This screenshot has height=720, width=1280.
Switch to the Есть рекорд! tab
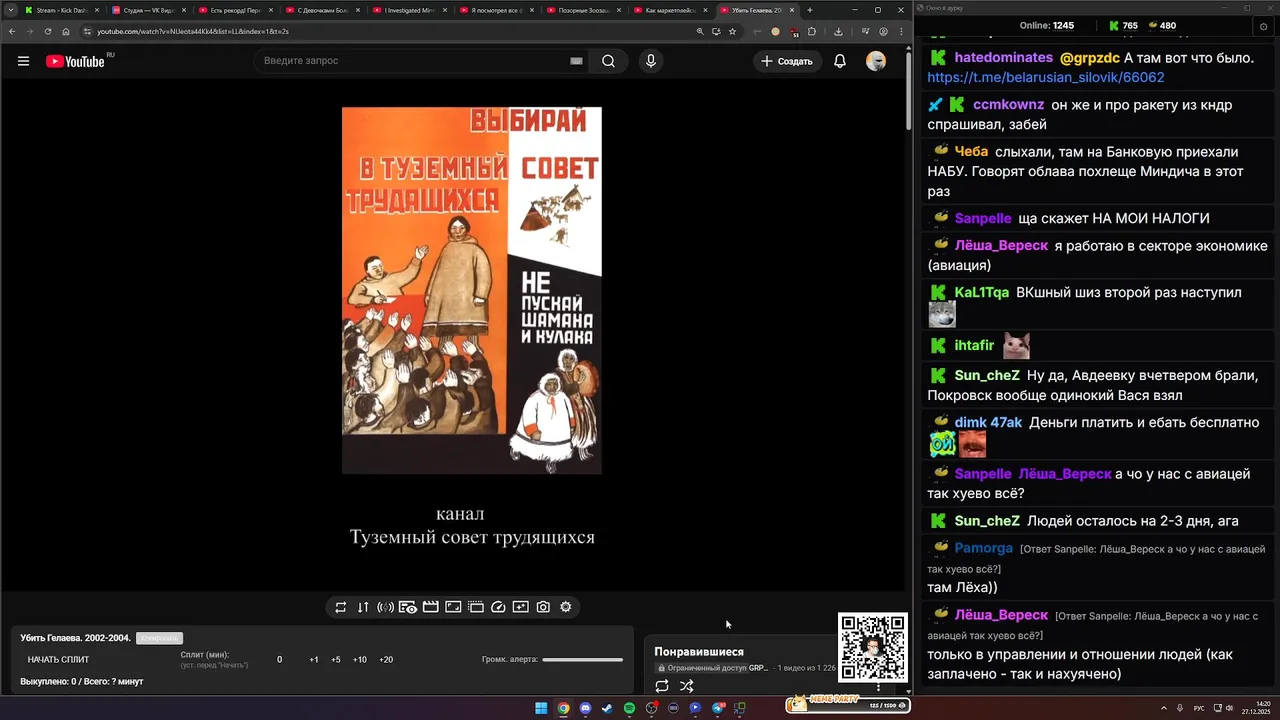235,10
